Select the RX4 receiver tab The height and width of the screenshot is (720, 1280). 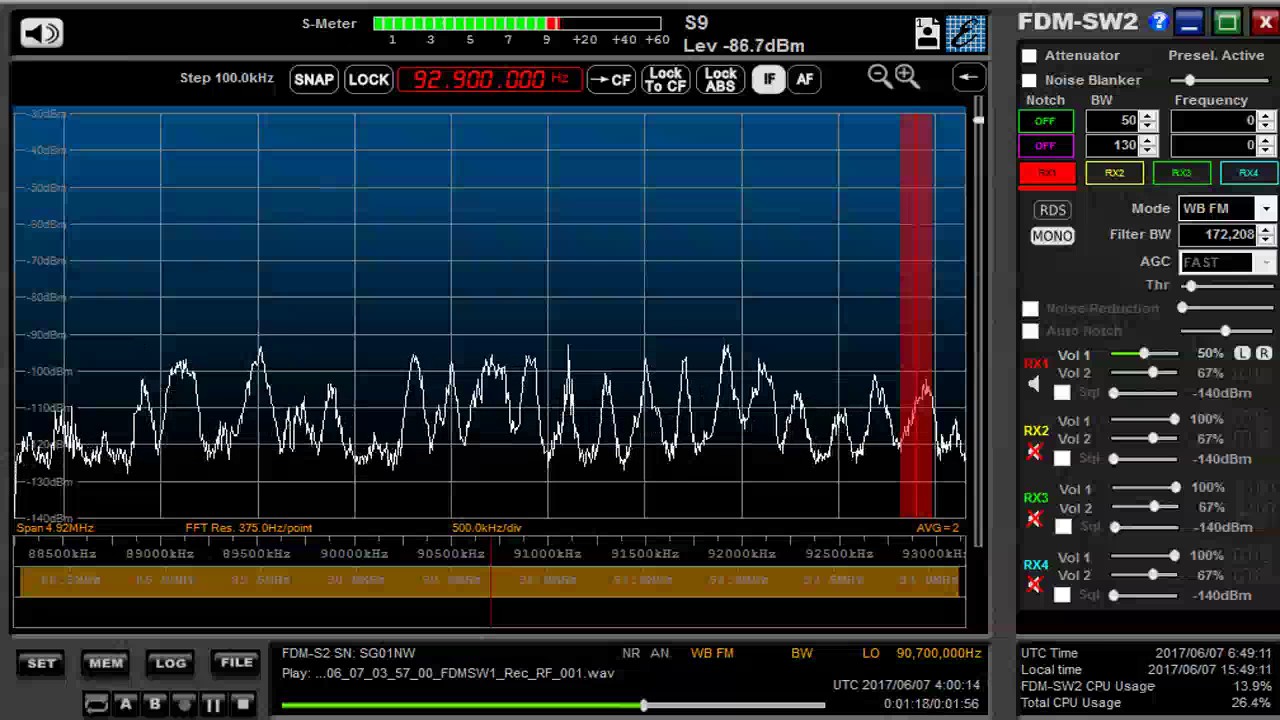pos(1248,174)
